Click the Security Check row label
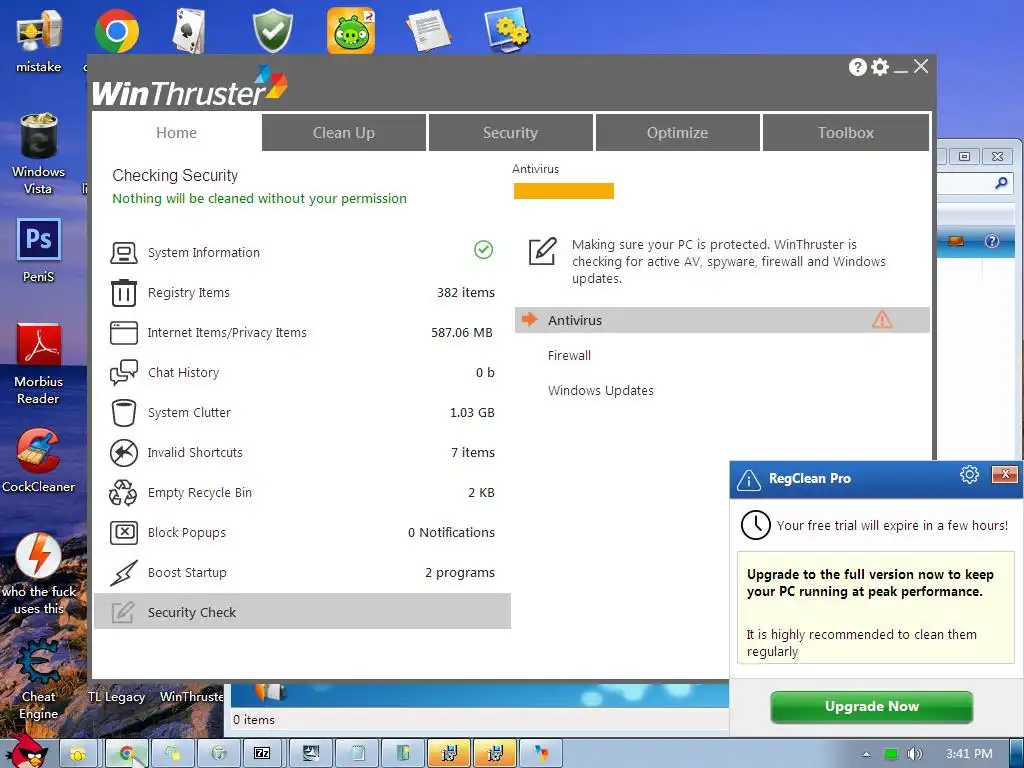Image resolution: width=1024 pixels, height=768 pixels. click(191, 613)
